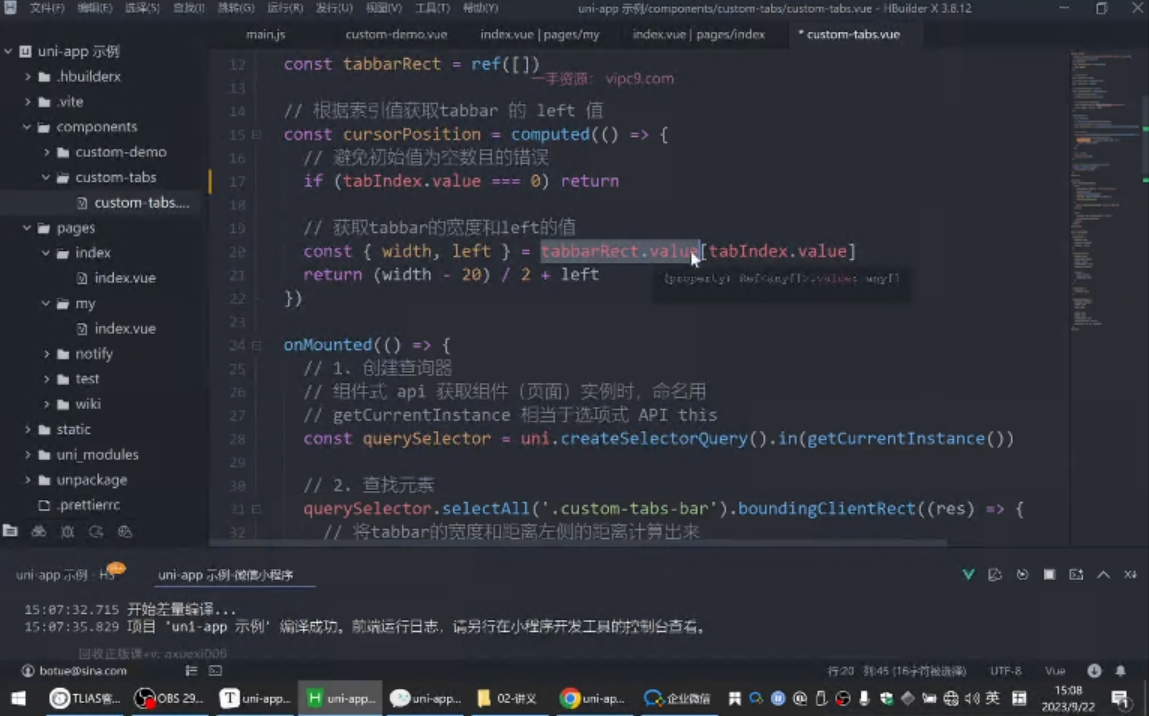Toggle code fold at line 15
The height and width of the screenshot is (716, 1149).
pyautogui.click(x=256, y=135)
